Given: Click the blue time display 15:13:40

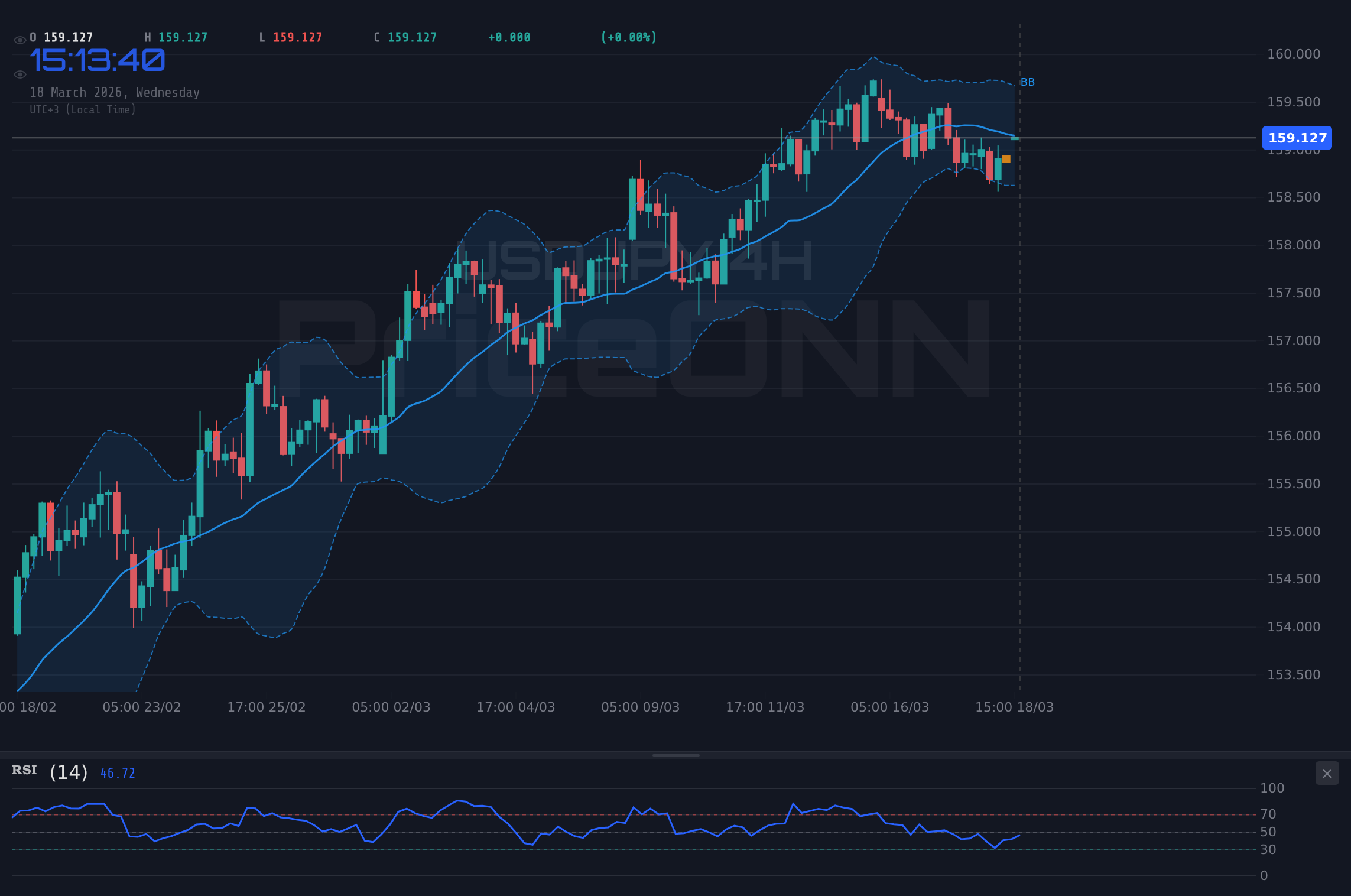Looking at the screenshot, I should (98, 59).
